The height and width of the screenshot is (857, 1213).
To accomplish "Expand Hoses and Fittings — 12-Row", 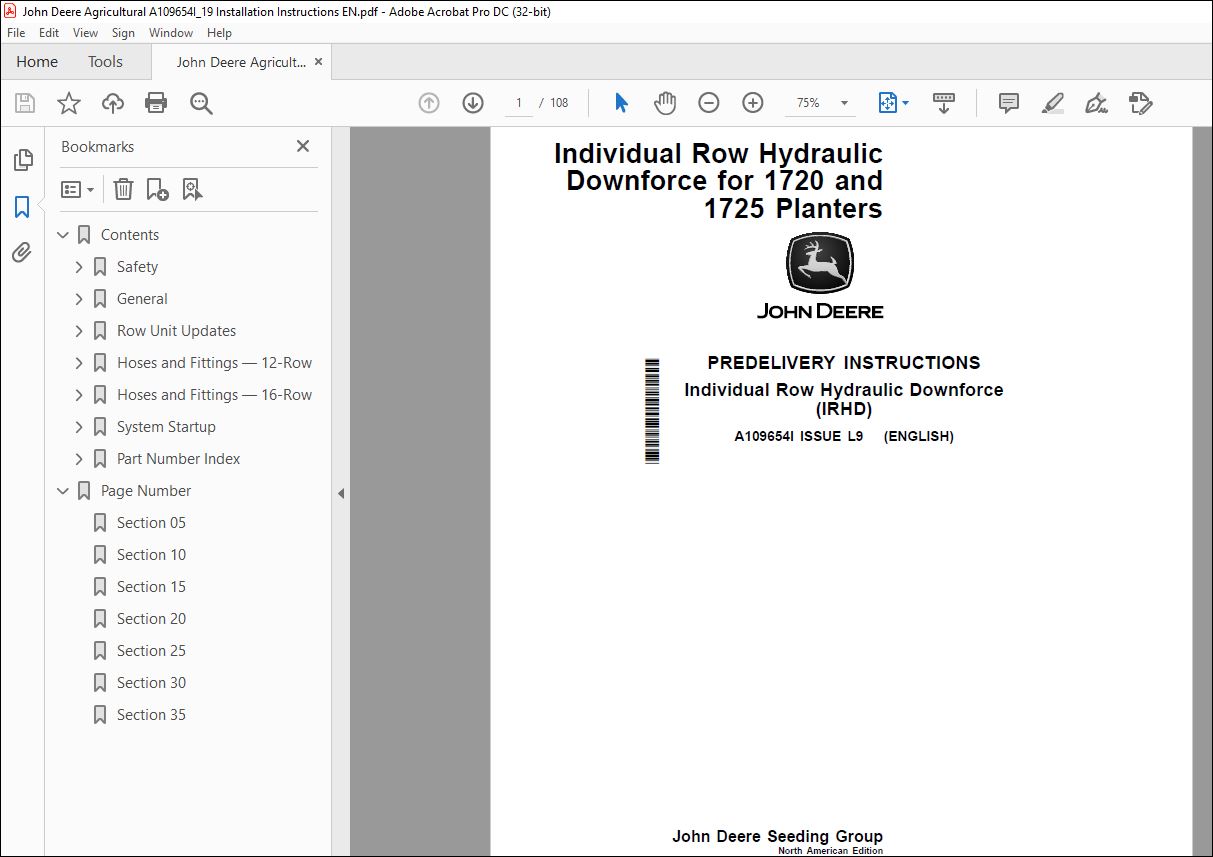I will coord(79,363).
